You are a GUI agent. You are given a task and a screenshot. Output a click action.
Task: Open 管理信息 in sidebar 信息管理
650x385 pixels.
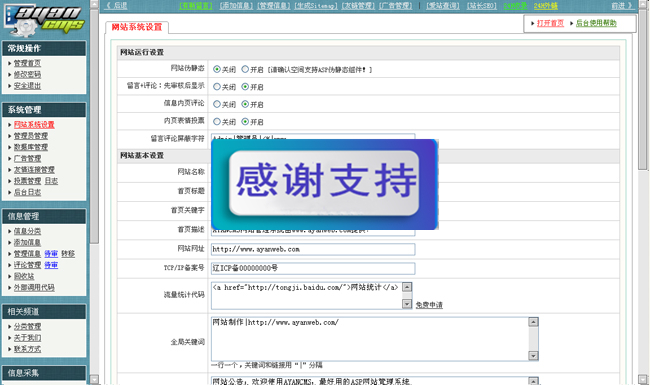click(x=27, y=253)
